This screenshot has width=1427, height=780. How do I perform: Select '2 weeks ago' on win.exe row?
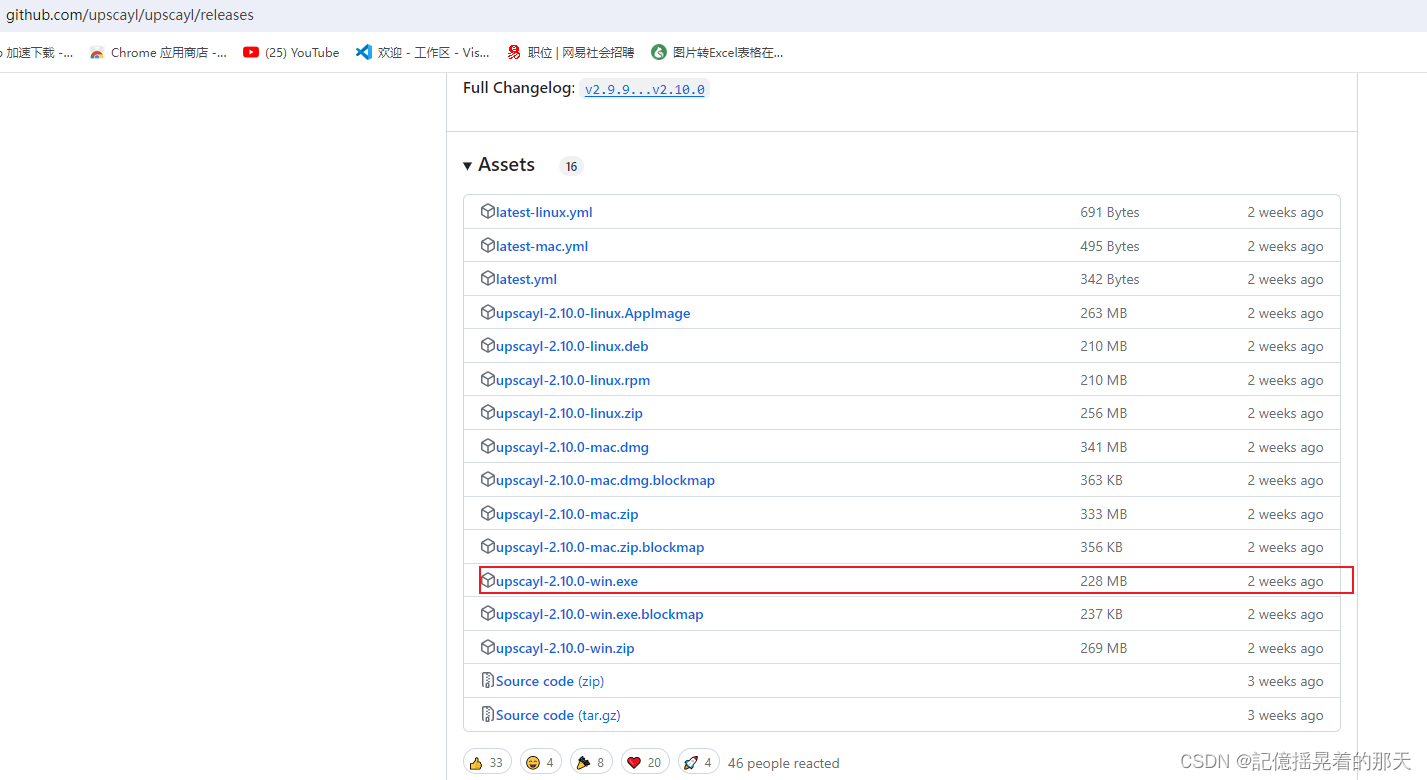point(1285,581)
